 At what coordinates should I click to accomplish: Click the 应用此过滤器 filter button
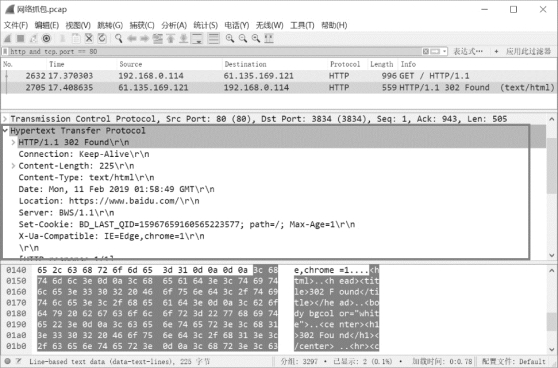tap(528, 52)
